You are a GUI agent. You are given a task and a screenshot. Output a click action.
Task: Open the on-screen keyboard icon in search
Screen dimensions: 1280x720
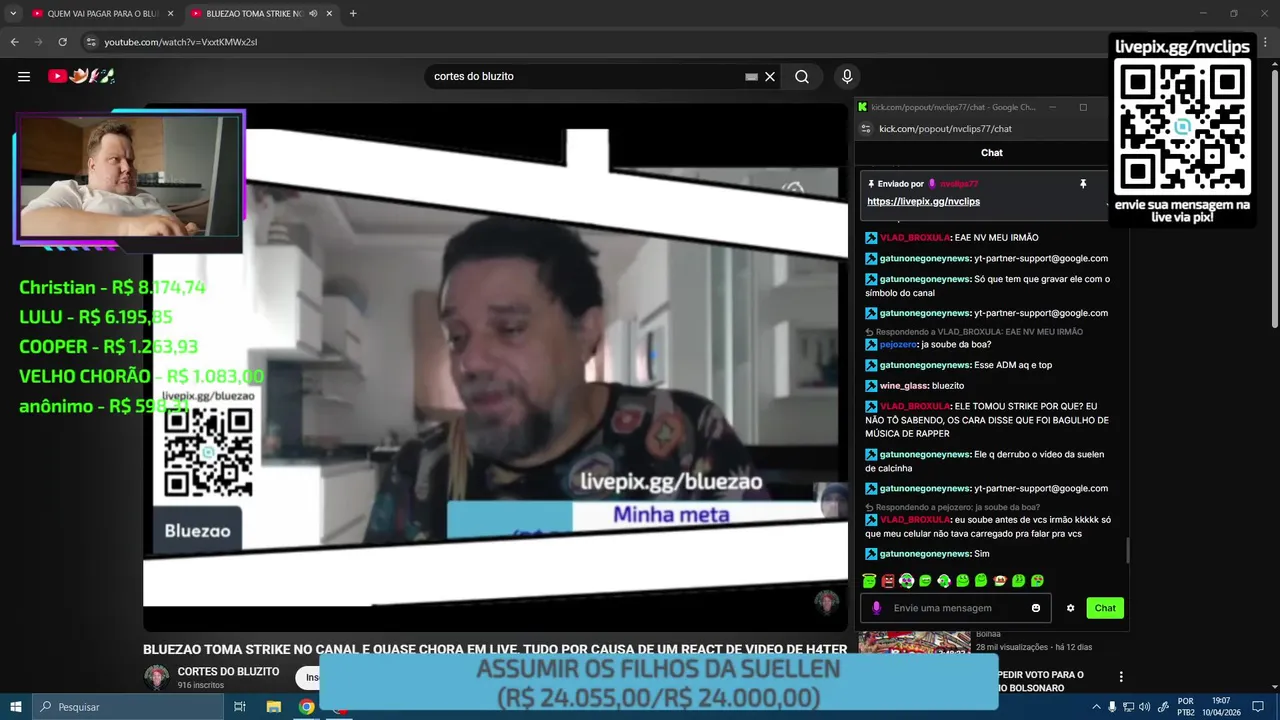coord(751,76)
